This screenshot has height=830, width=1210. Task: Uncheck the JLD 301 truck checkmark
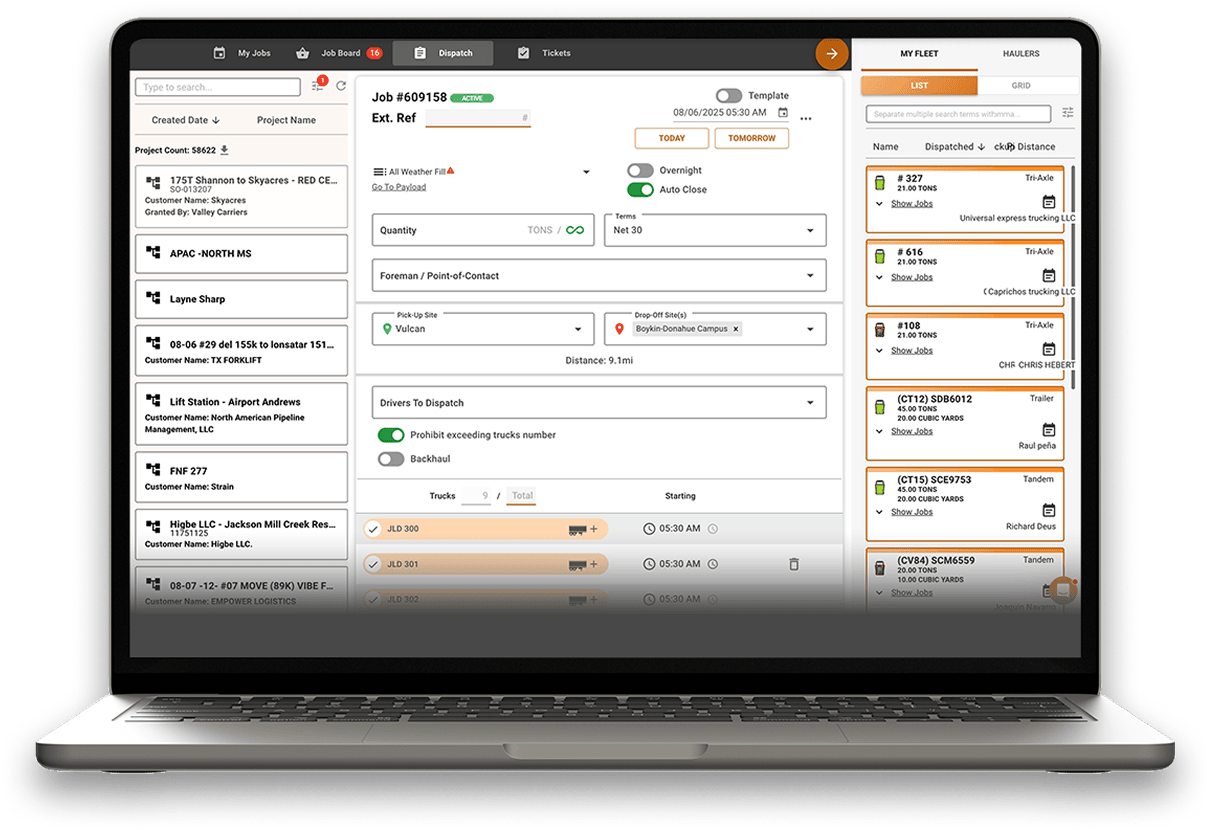373,564
